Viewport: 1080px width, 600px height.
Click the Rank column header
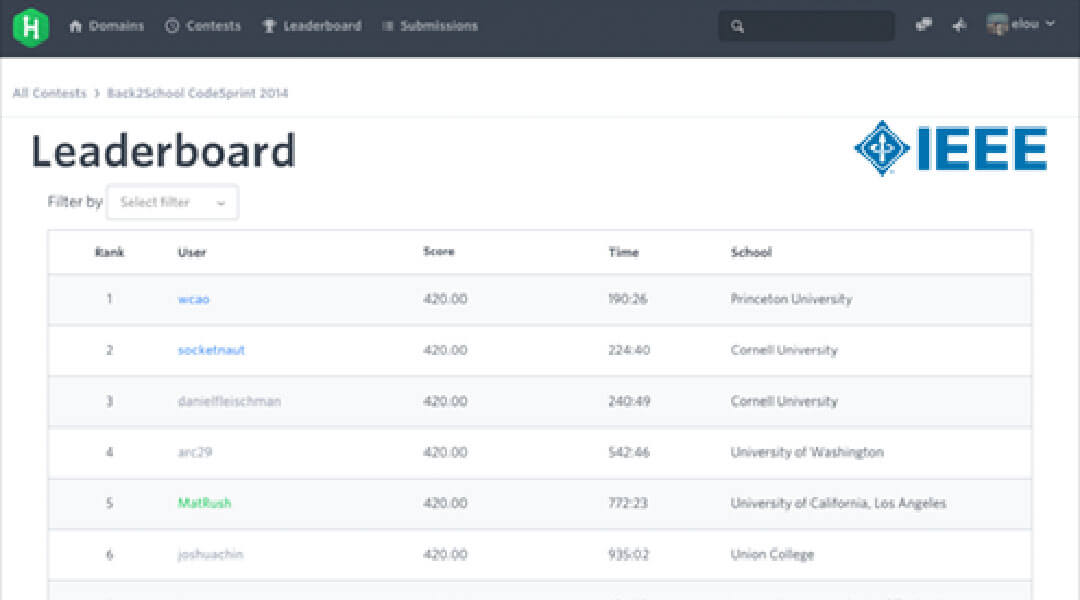click(110, 252)
